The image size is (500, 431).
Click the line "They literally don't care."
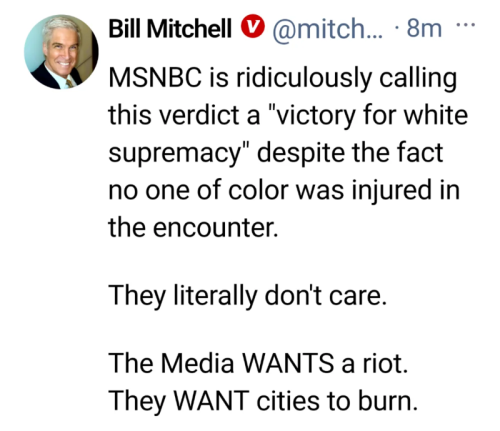pyautogui.click(x=247, y=295)
